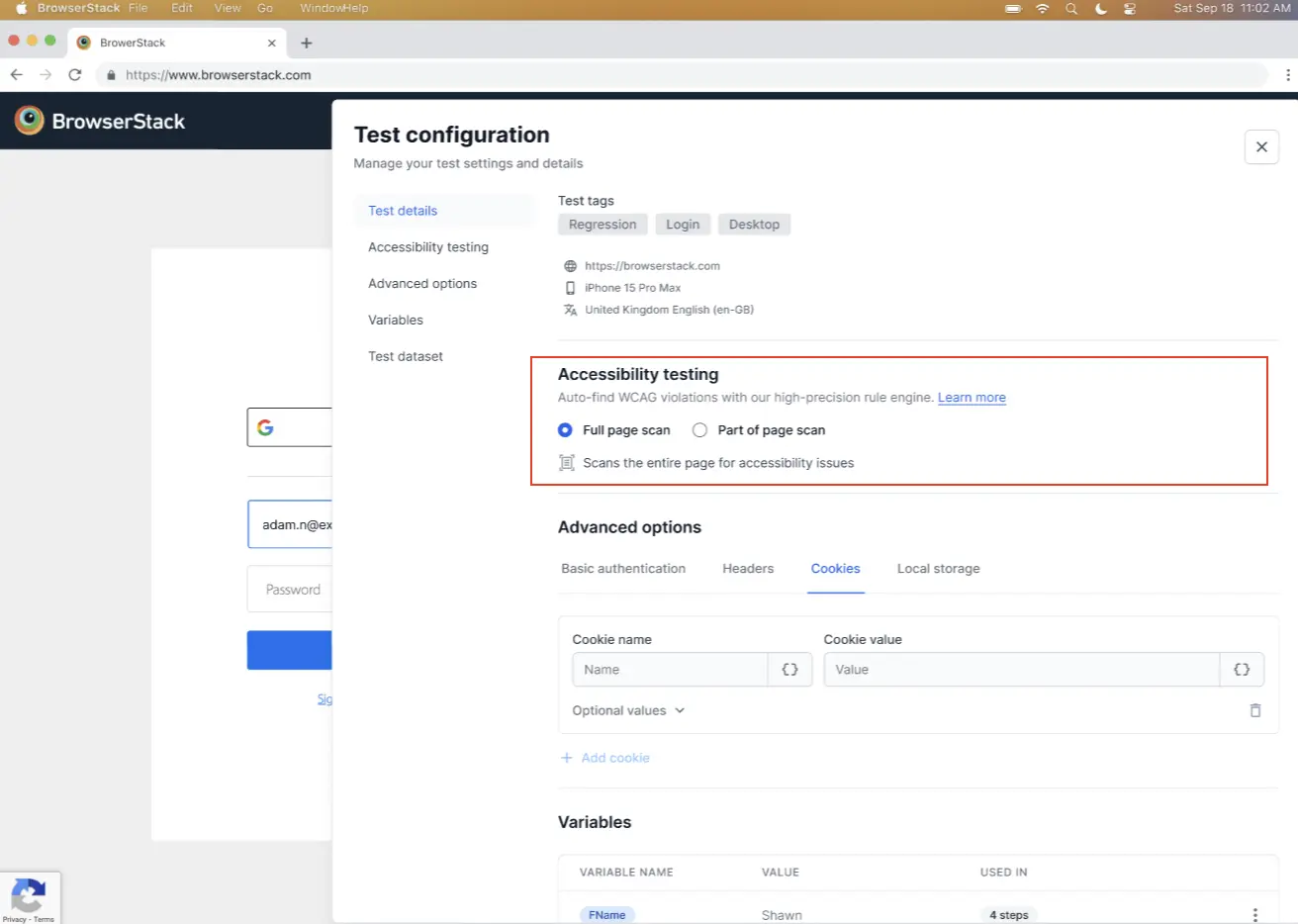Open Spotlight search from the menu bar
Image resolution: width=1298 pixels, height=924 pixels.
coord(1070,8)
